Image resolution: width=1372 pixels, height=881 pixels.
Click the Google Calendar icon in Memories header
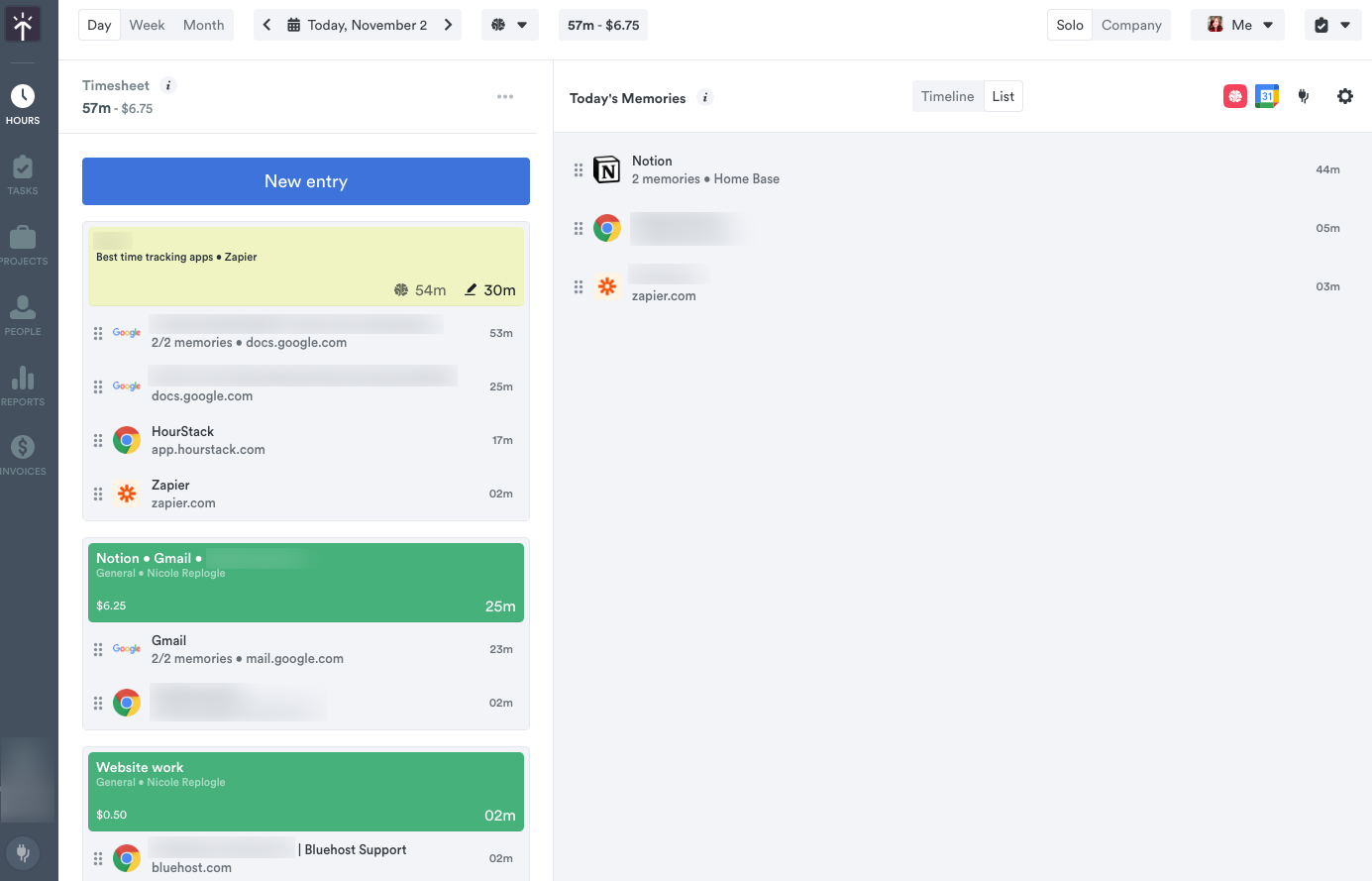[1267, 96]
